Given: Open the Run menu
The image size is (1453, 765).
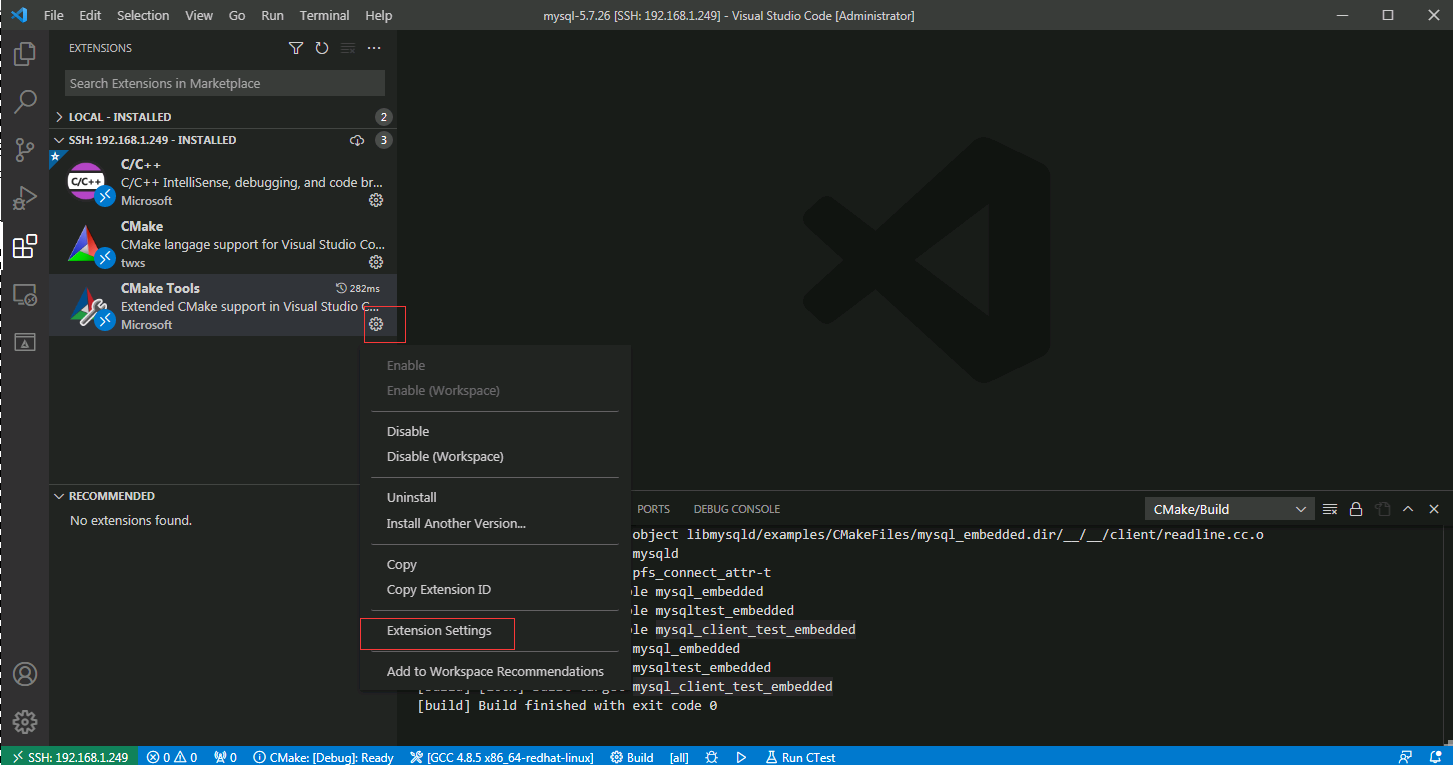Looking at the screenshot, I should point(272,16).
